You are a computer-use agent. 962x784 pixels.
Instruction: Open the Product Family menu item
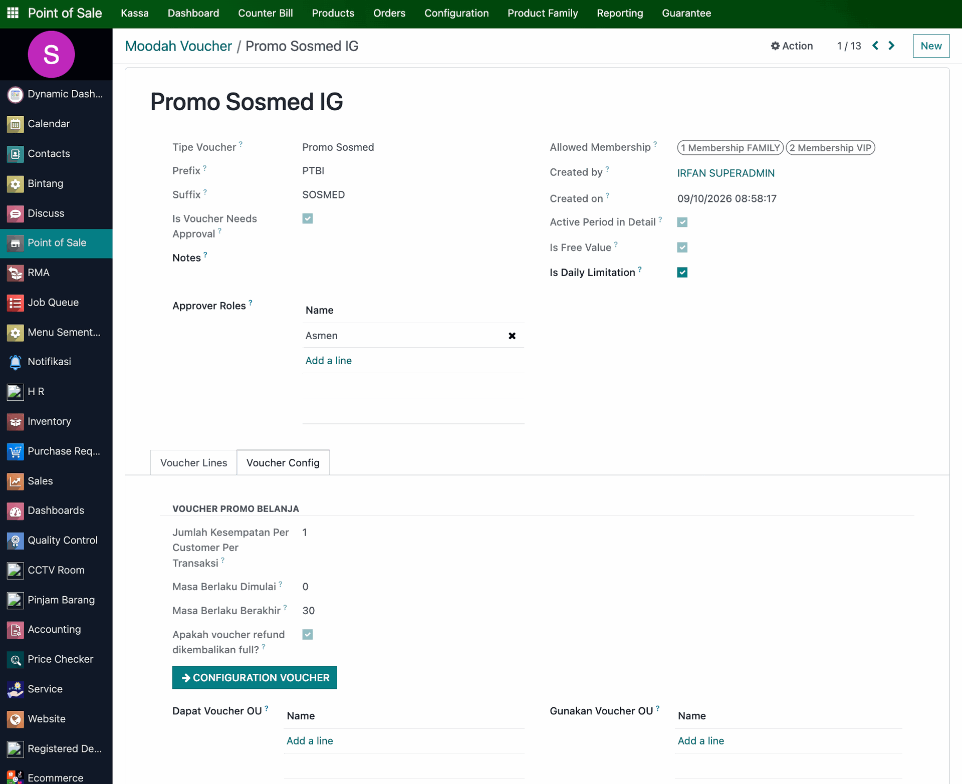click(542, 13)
